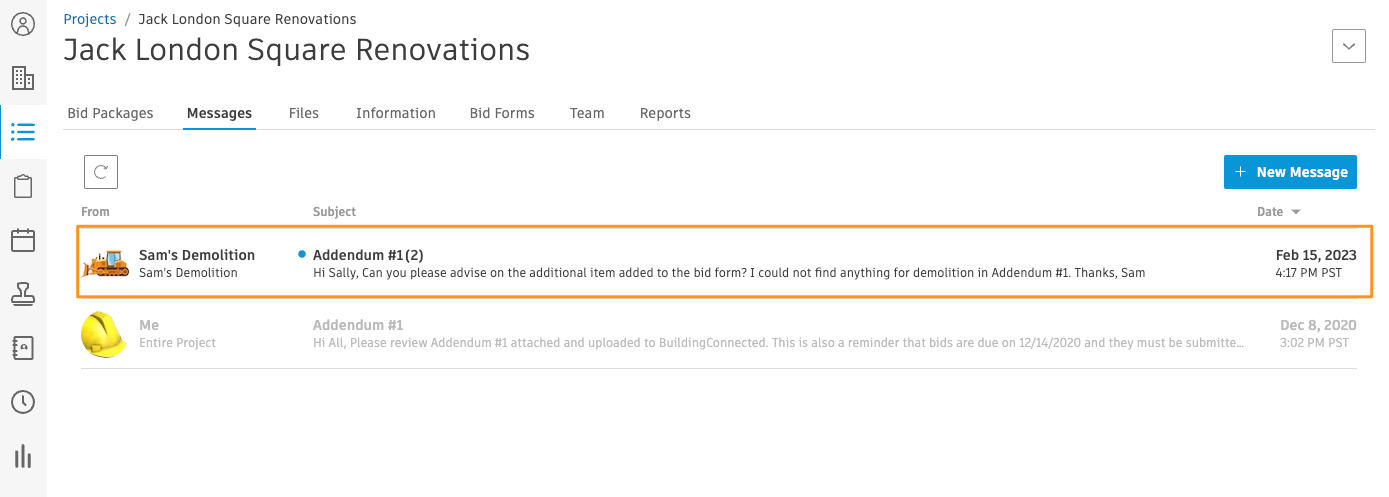The height and width of the screenshot is (497, 1389).
Task: Sort messages by the Date column arrow
Action: coord(1296,212)
